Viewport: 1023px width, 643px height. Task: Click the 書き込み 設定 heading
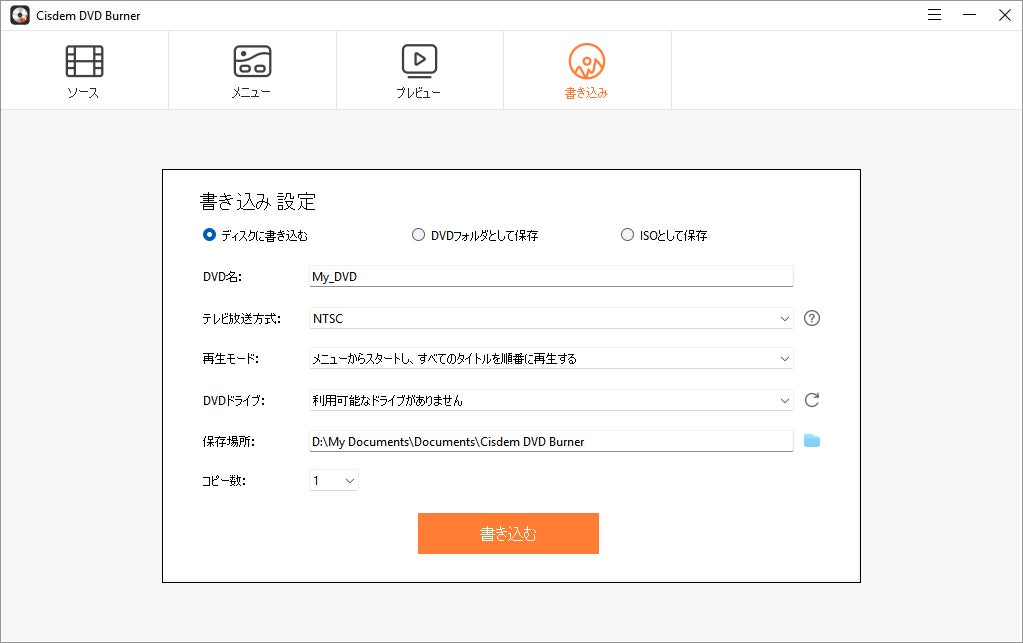pyautogui.click(x=258, y=202)
